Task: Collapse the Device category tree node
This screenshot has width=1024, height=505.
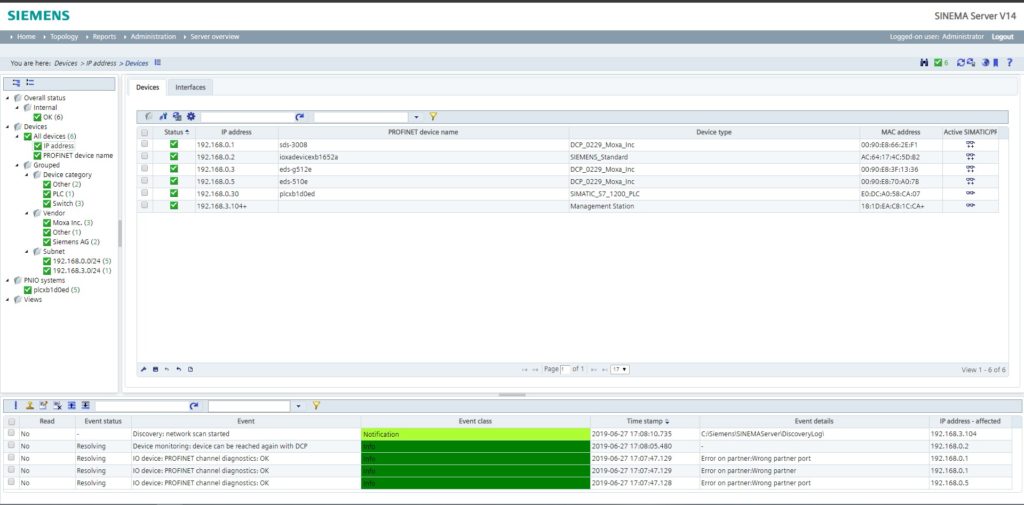Action: (29, 174)
